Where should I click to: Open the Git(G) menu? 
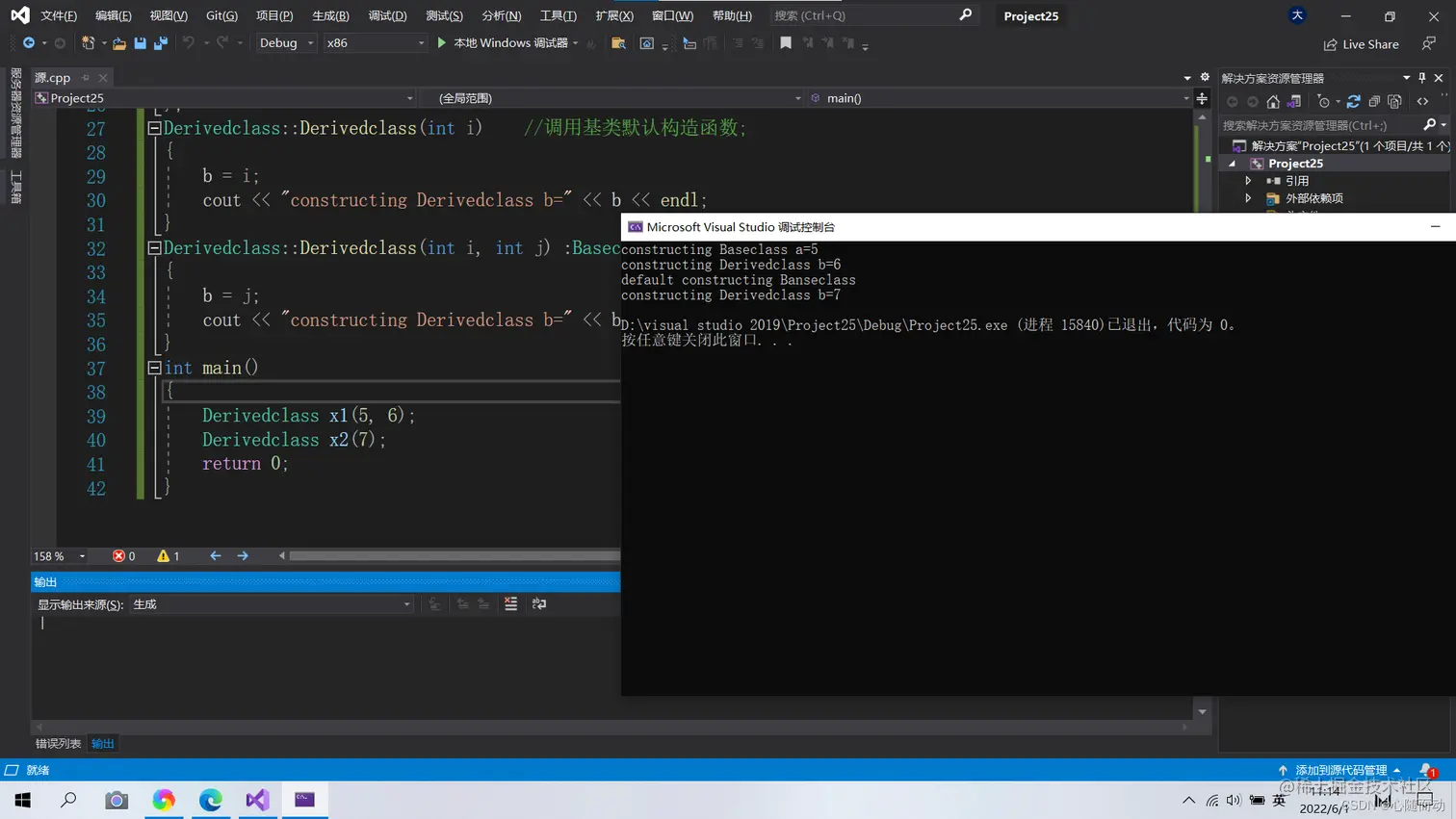pos(221,15)
